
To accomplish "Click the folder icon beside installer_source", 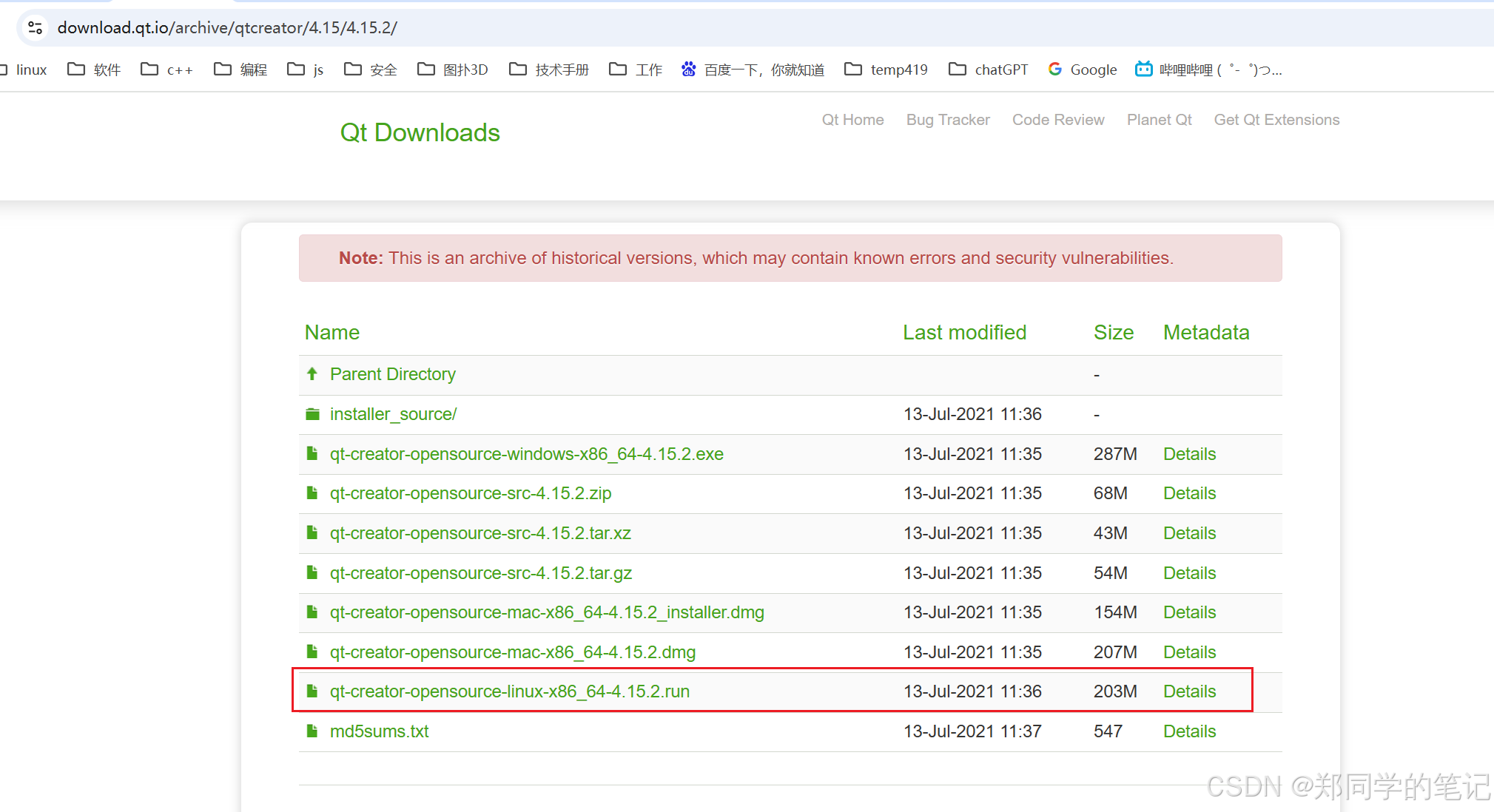I will [x=312, y=413].
